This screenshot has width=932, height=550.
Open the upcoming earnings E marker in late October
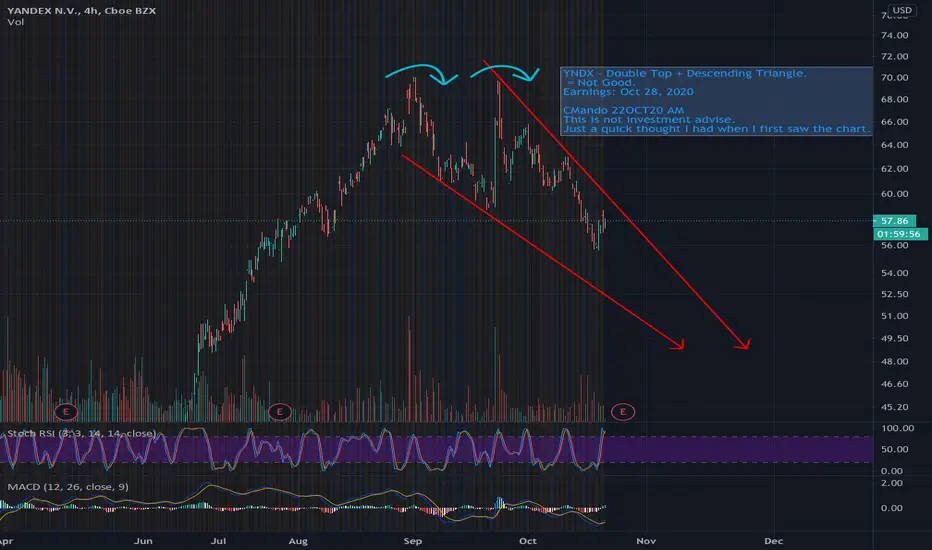click(623, 411)
